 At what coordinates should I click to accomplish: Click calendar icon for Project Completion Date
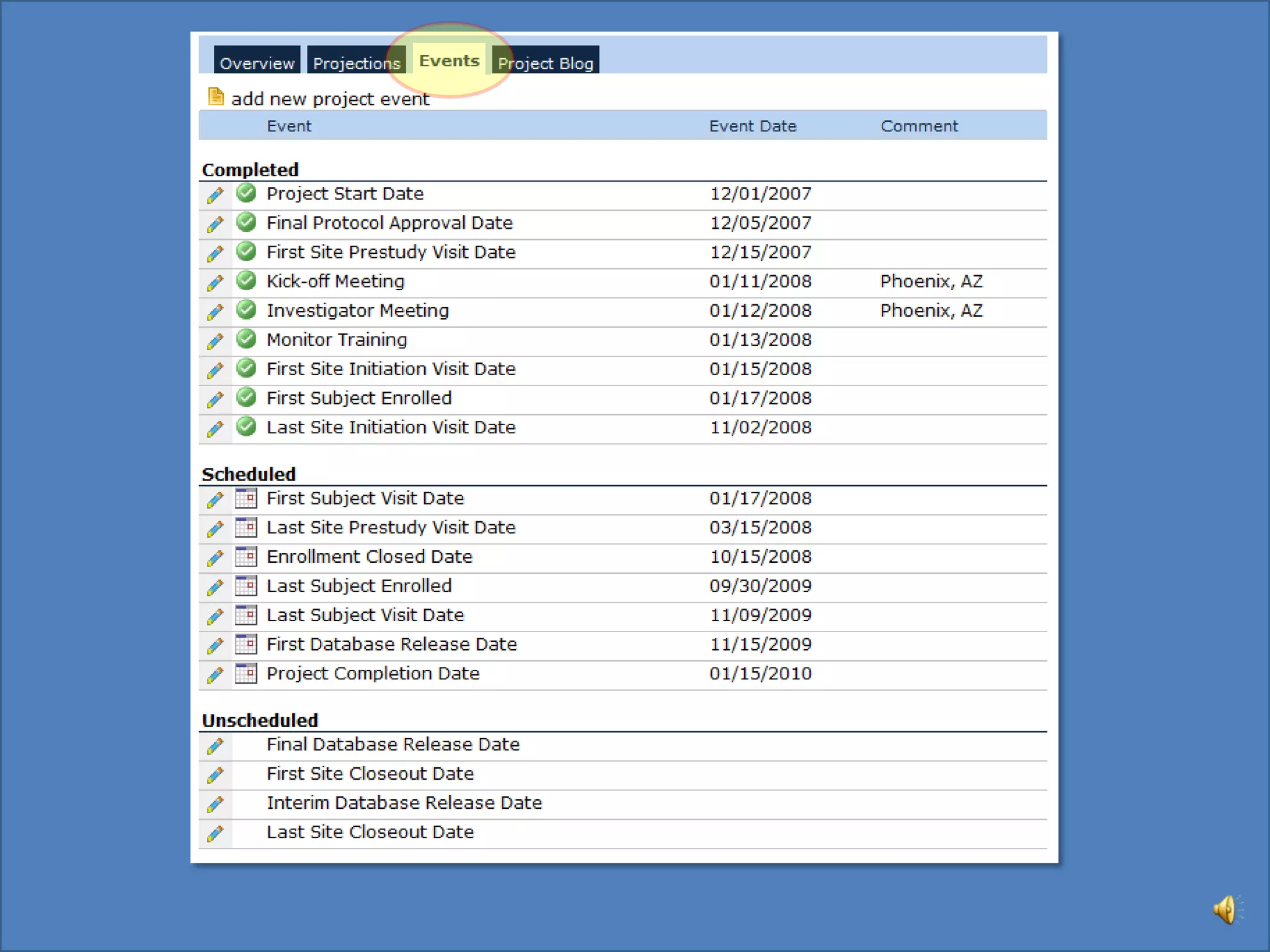tap(246, 673)
